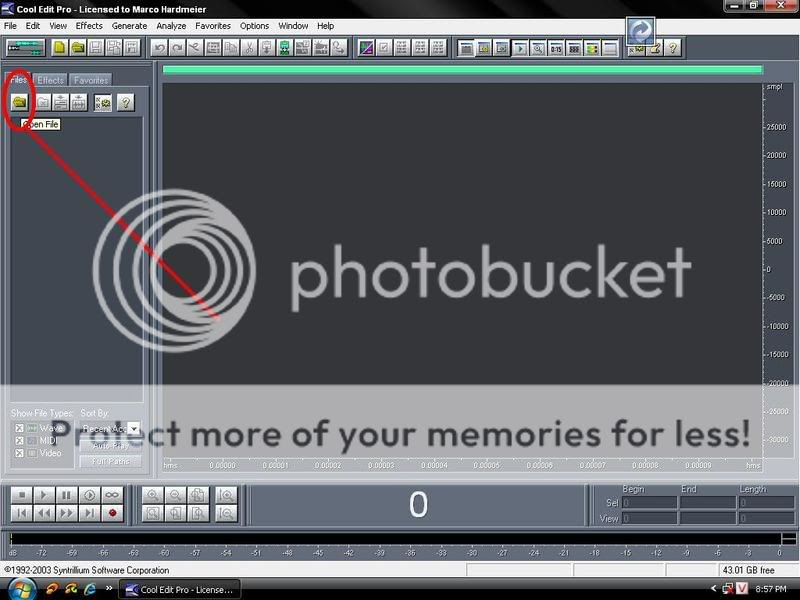This screenshot has width=800, height=600.
Task: Click the Sel Begin field
Action: pyautogui.click(x=649, y=503)
